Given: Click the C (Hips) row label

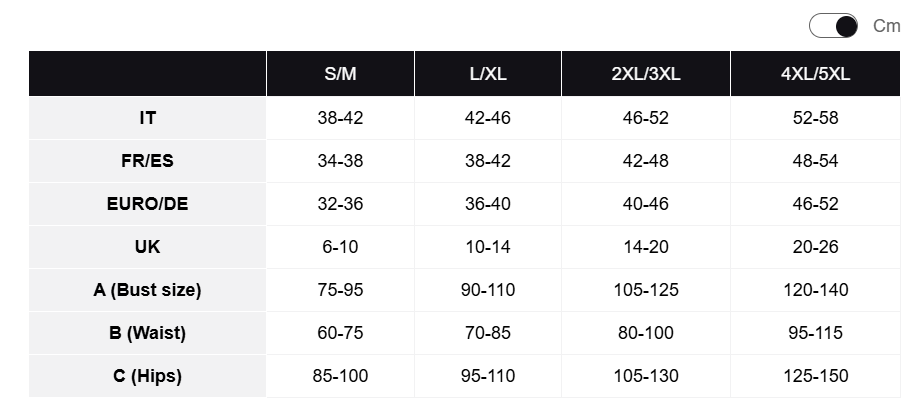Looking at the screenshot, I should point(147,376).
